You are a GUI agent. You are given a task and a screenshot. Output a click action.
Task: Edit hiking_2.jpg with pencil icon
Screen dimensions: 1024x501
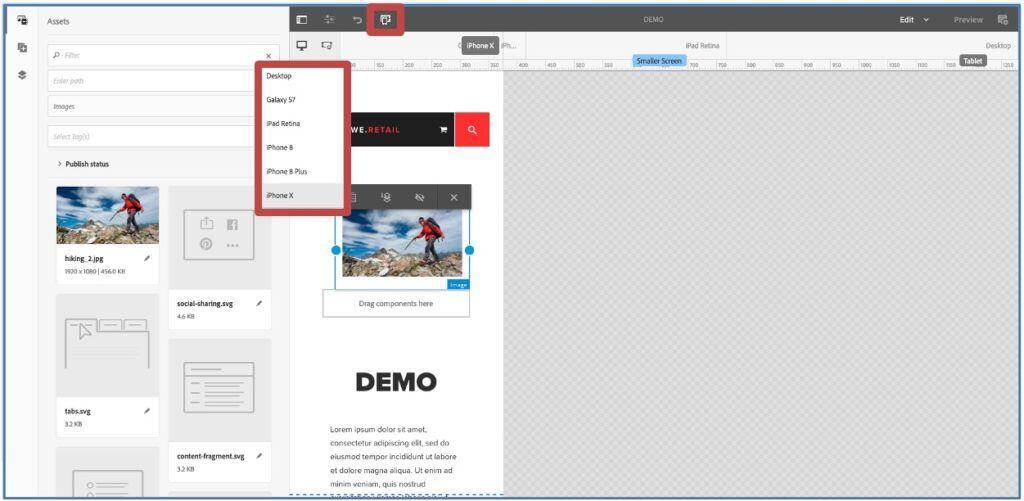click(147, 259)
